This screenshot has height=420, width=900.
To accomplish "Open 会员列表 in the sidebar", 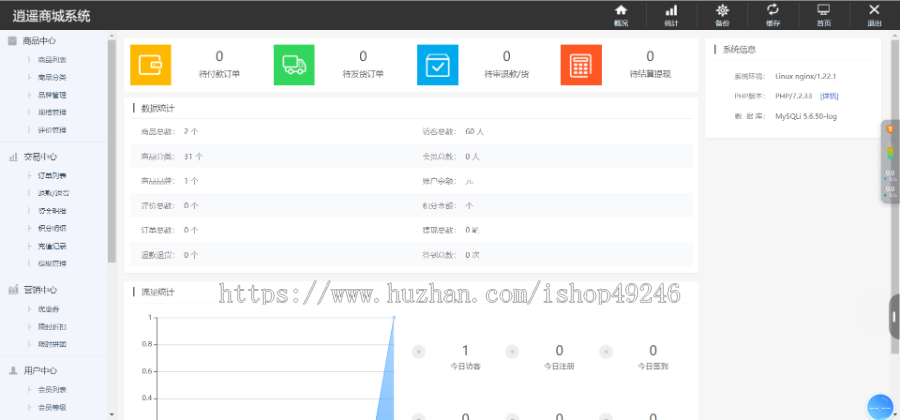I will point(52,390).
